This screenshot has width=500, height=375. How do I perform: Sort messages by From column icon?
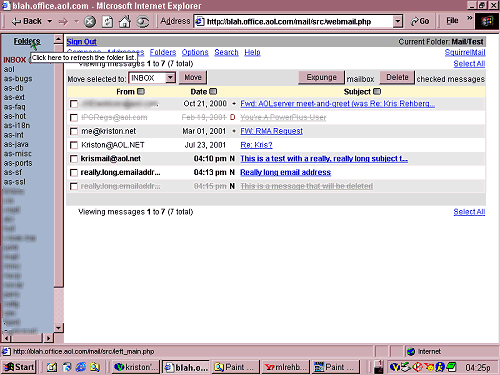tap(141, 91)
